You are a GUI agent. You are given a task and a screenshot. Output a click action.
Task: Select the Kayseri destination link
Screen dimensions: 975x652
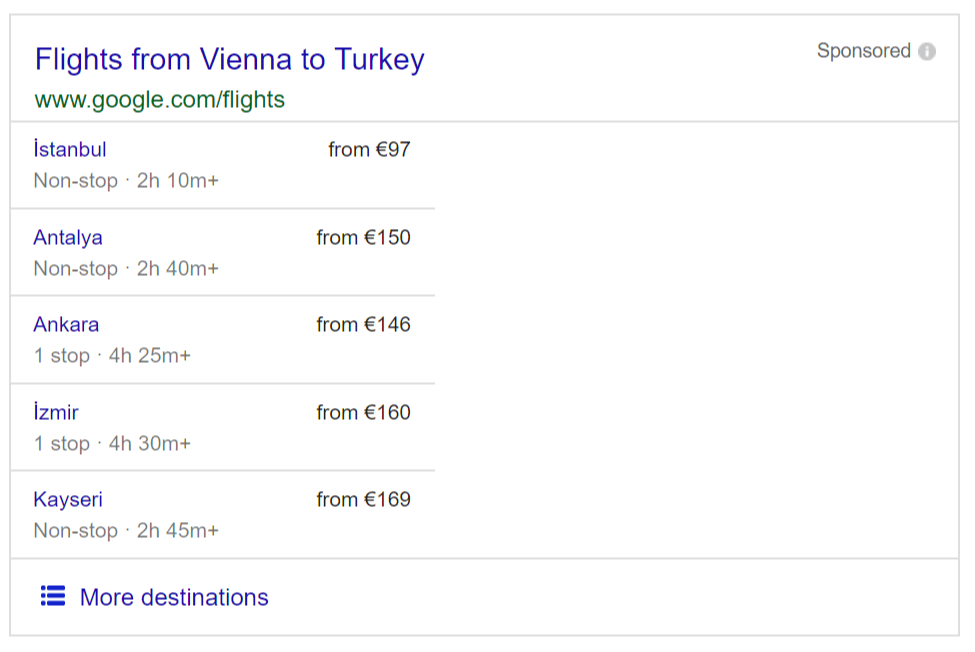click(x=68, y=500)
